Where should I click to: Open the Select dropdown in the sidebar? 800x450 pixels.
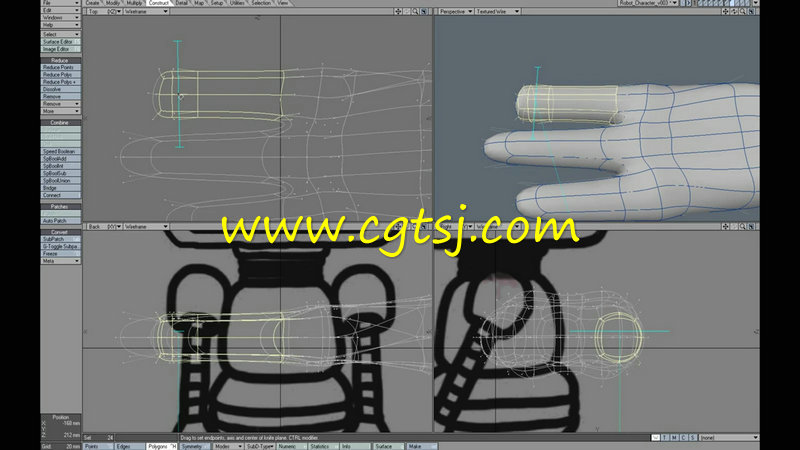click(61, 34)
